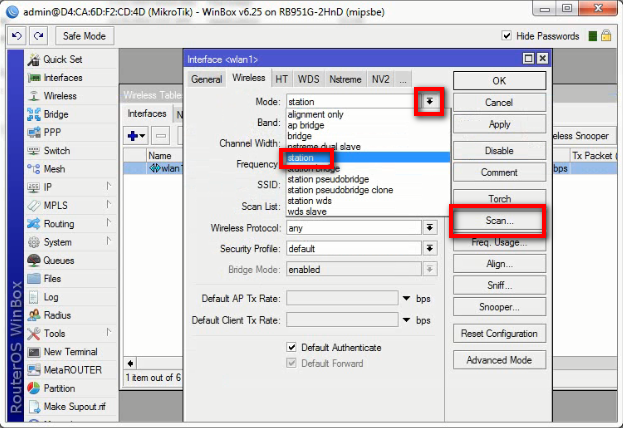Viewport: 623px width, 428px height.
Task: Switch to the NV2 tab
Action: (381, 79)
